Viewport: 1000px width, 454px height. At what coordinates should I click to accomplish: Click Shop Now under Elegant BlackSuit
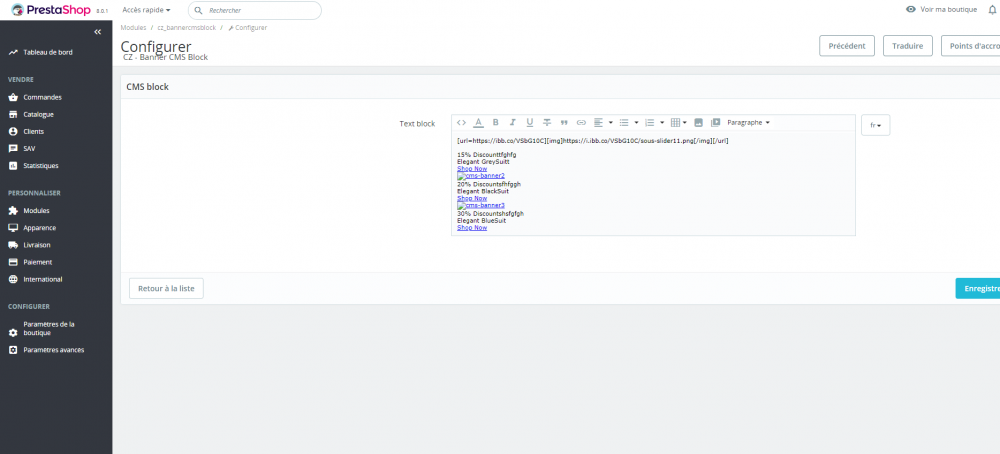[472, 198]
